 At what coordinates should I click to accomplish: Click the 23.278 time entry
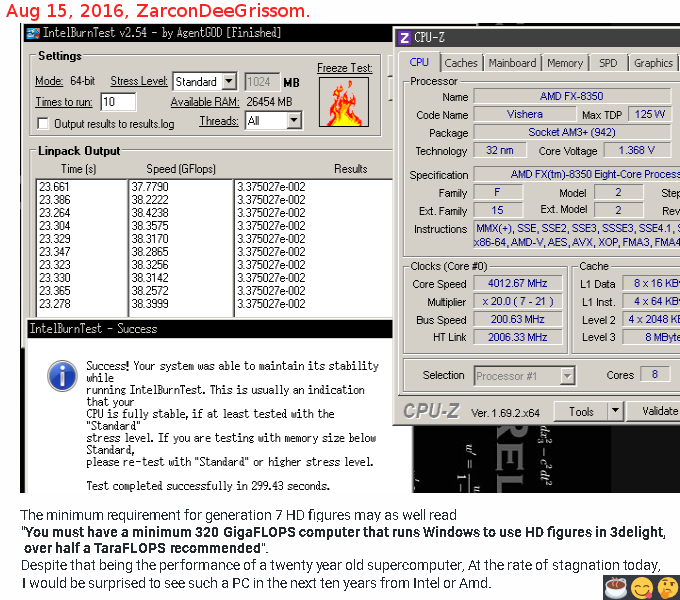click(x=54, y=304)
